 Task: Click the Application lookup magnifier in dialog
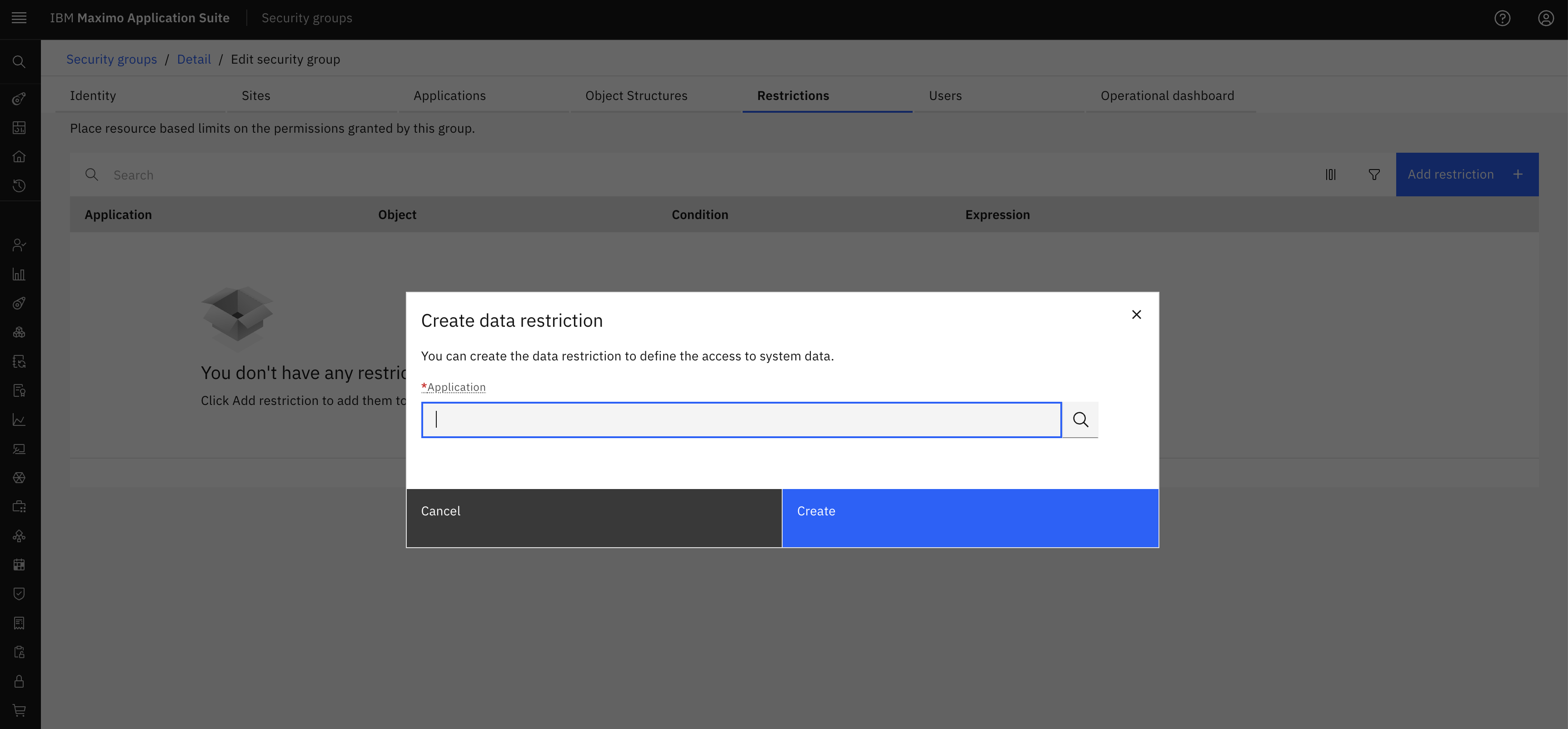1080,419
